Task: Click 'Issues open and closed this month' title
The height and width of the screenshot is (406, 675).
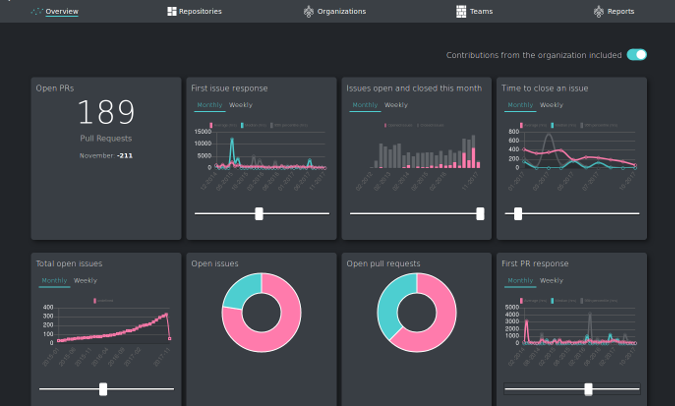Action: point(414,88)
